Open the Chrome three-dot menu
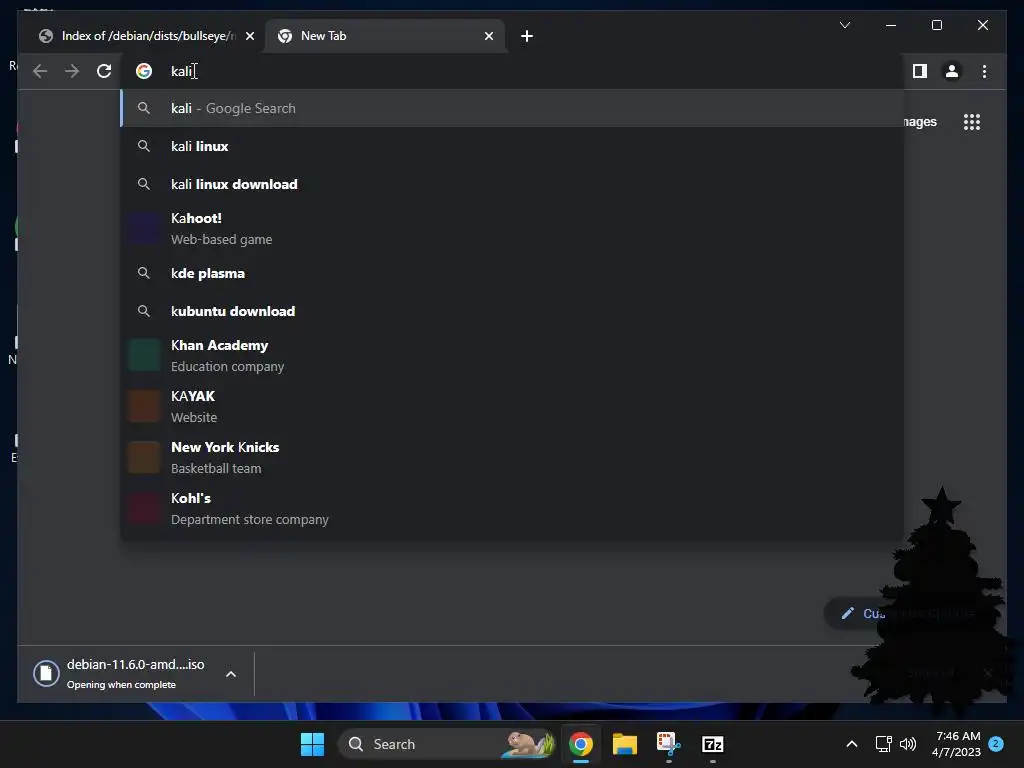 point(984,71)
